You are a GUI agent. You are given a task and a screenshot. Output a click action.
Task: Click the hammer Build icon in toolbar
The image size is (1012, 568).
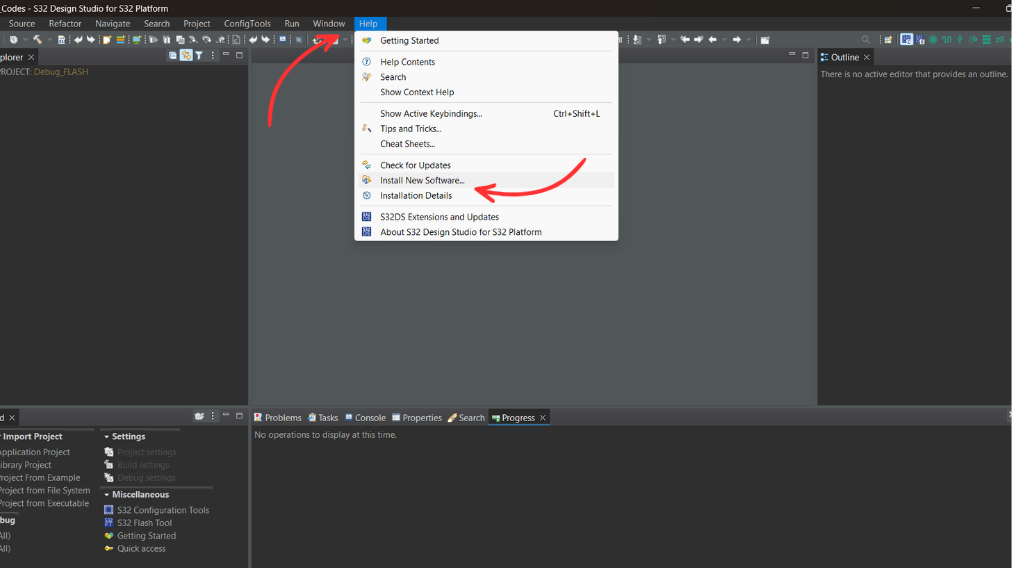click(37, 40)
